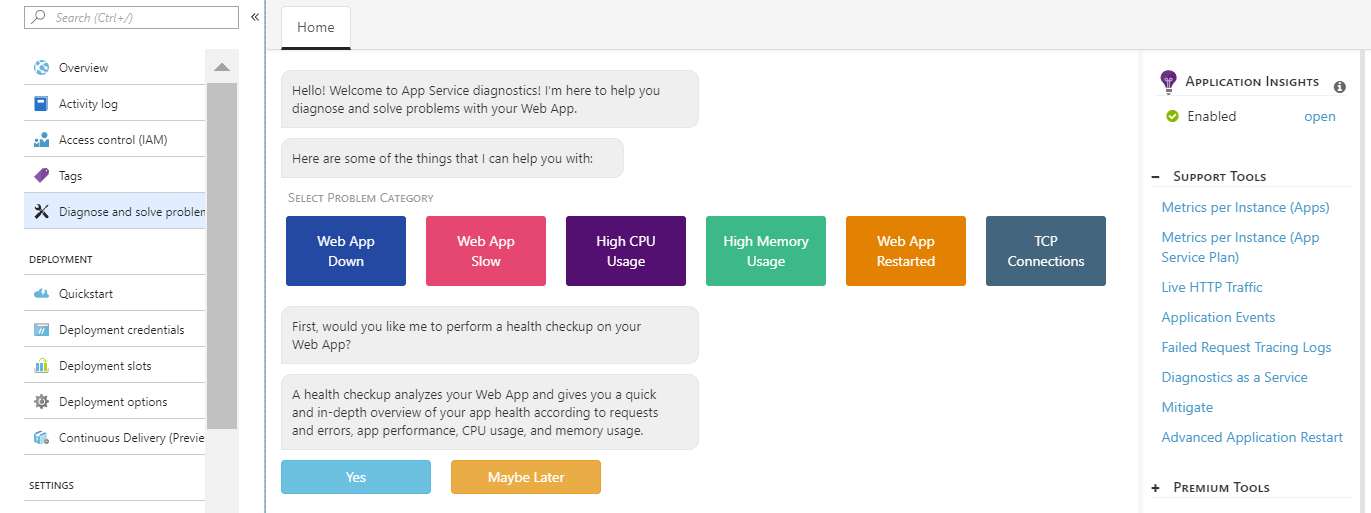Choose the Maybe Later button
This screenshot has height=513, width=1371.
(x=526, y=477)
